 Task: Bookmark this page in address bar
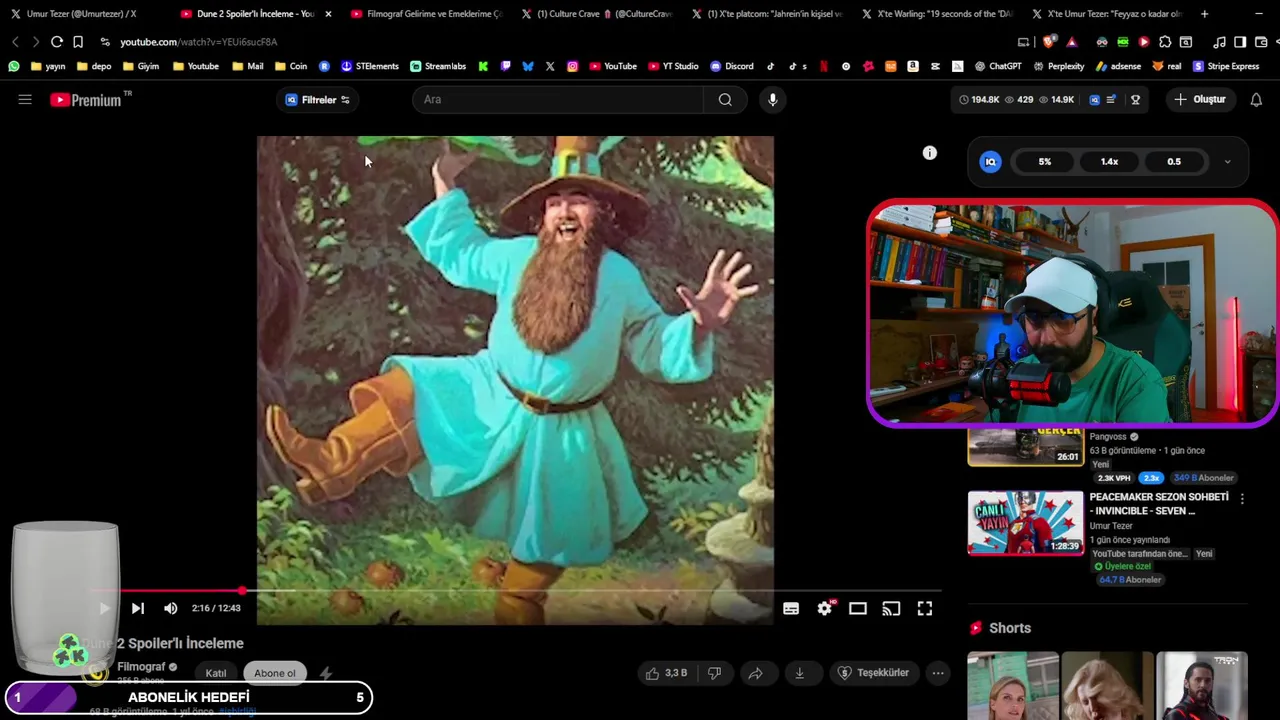pos(78,42)
